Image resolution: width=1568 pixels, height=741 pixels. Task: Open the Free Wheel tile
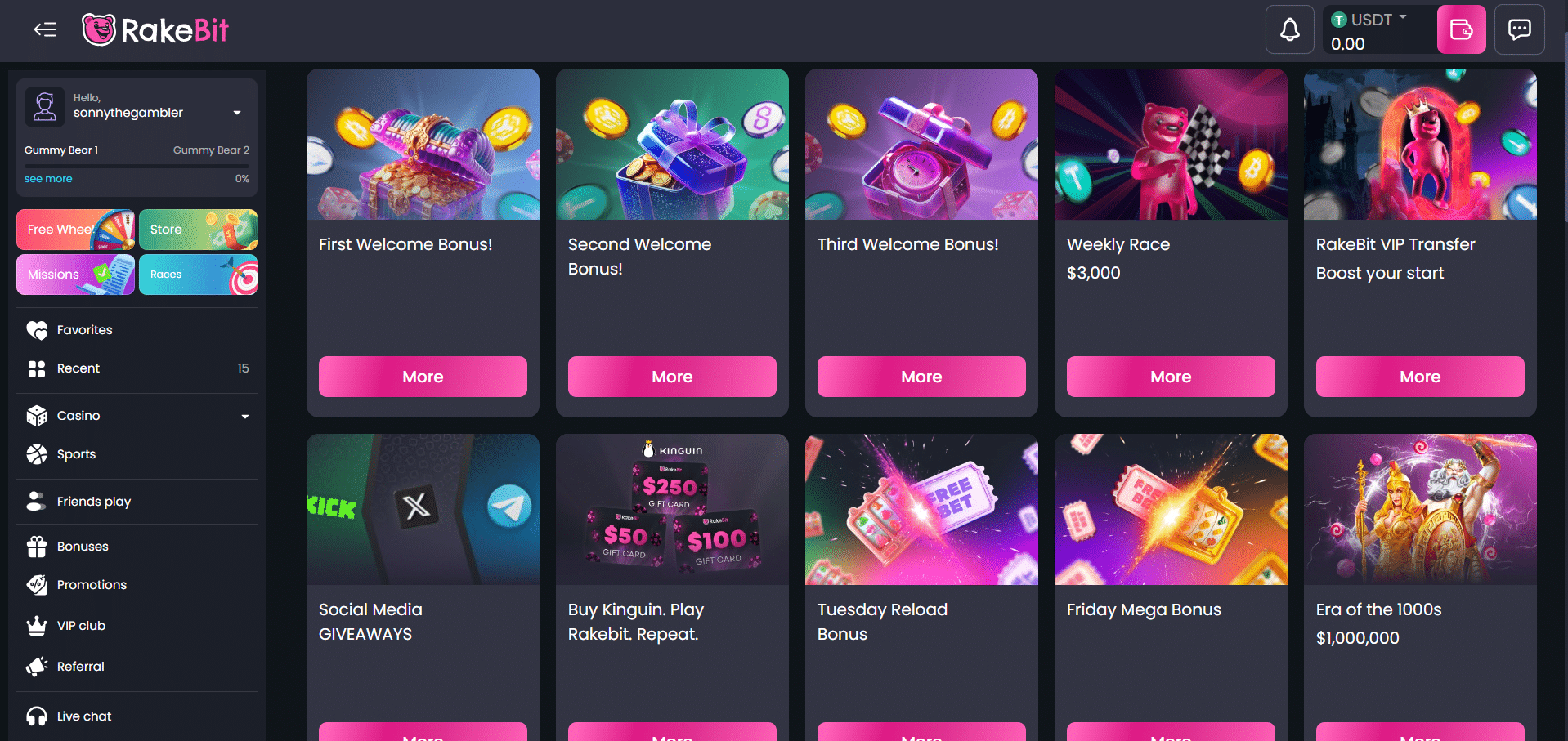pyautogui.click(x=75, y=230)
